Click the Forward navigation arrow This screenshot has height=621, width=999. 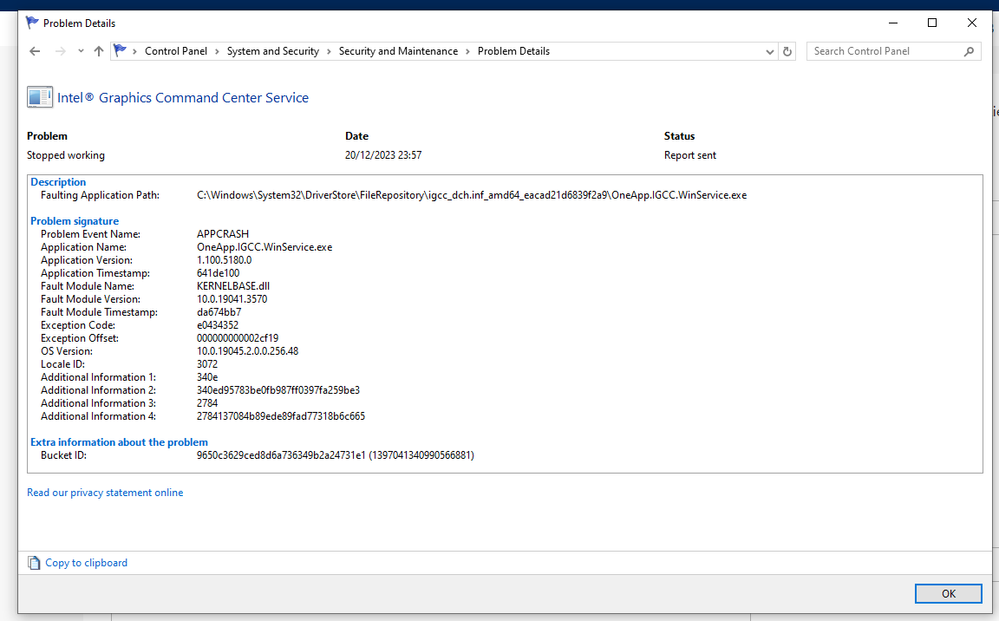tap(60, 51)
